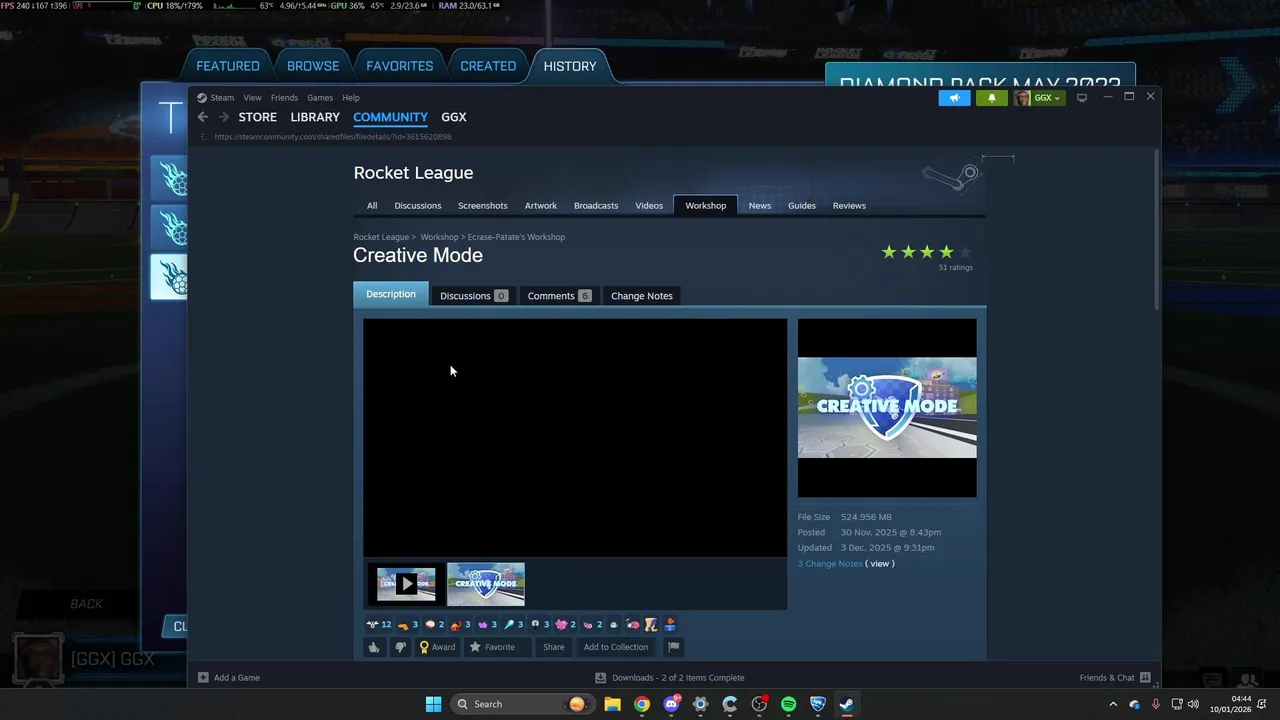Open Discord from the taskbar
The height and width of the screenshot is (720, 1280).
[671, 704]
